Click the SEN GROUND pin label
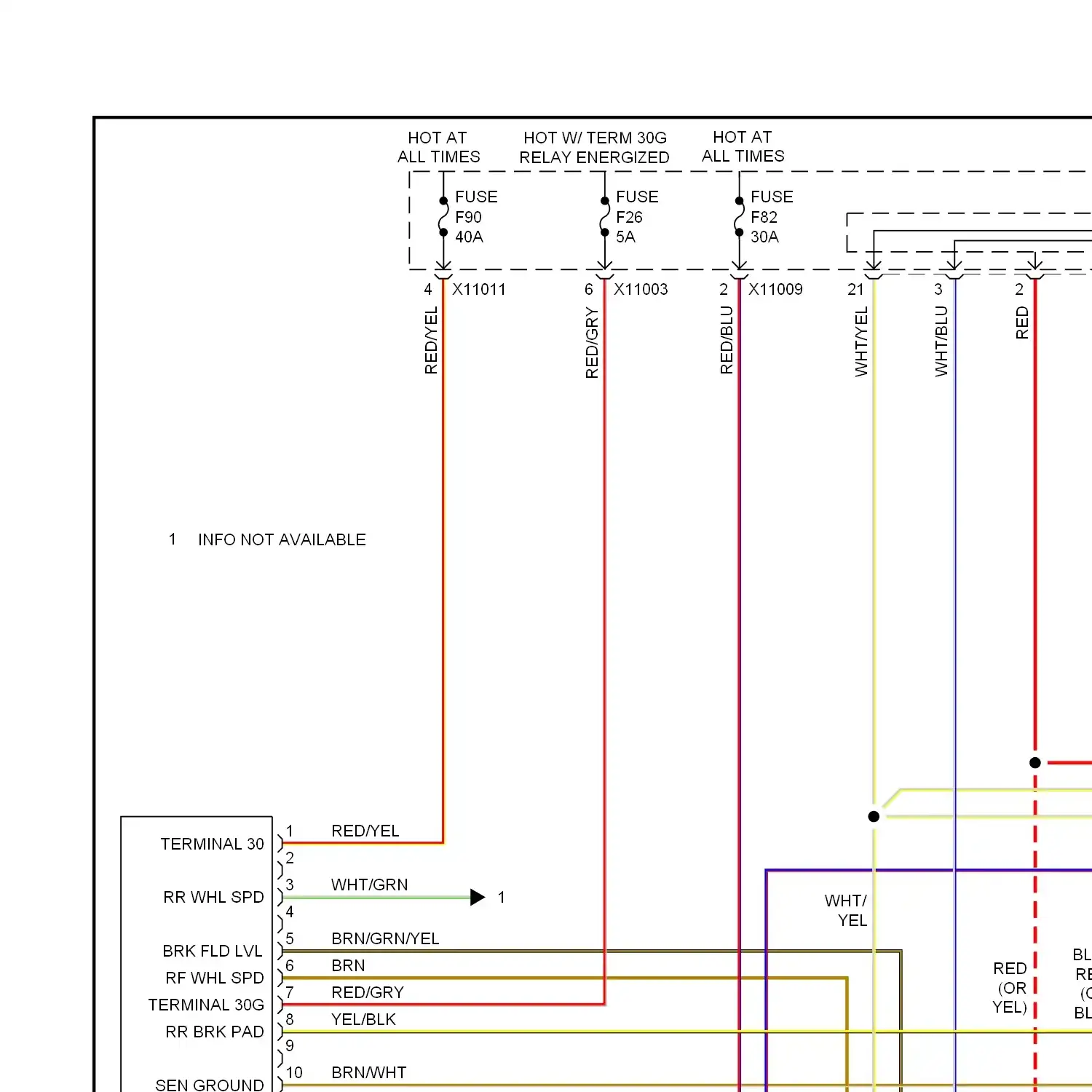This screenshot has height=1092, width=1092. 210,1085
